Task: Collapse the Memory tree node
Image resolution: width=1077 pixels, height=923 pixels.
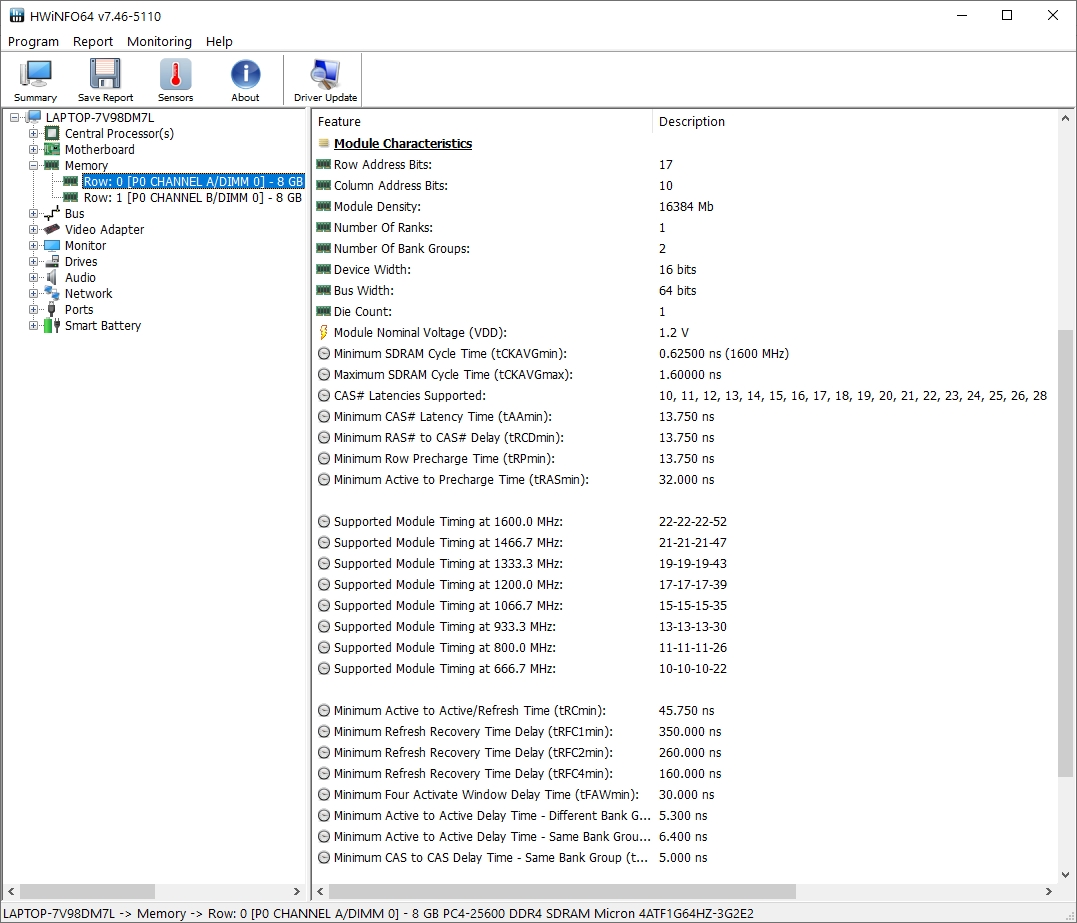Action: [34, 165]
